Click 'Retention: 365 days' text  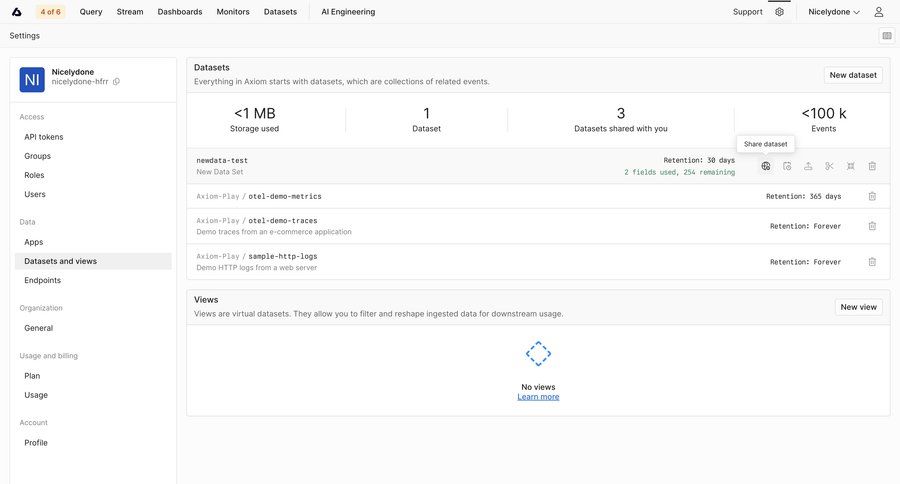(804, 196)
